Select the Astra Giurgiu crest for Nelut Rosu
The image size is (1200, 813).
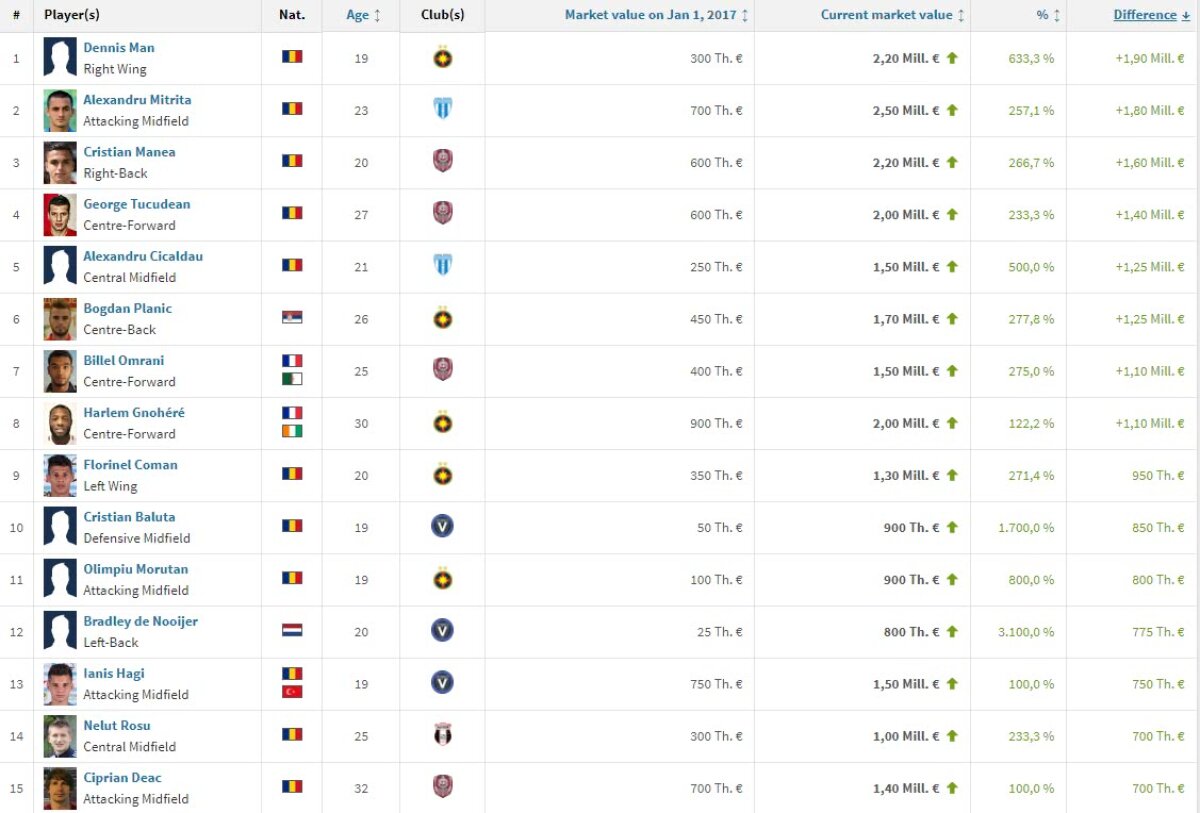tap(442, 736)
